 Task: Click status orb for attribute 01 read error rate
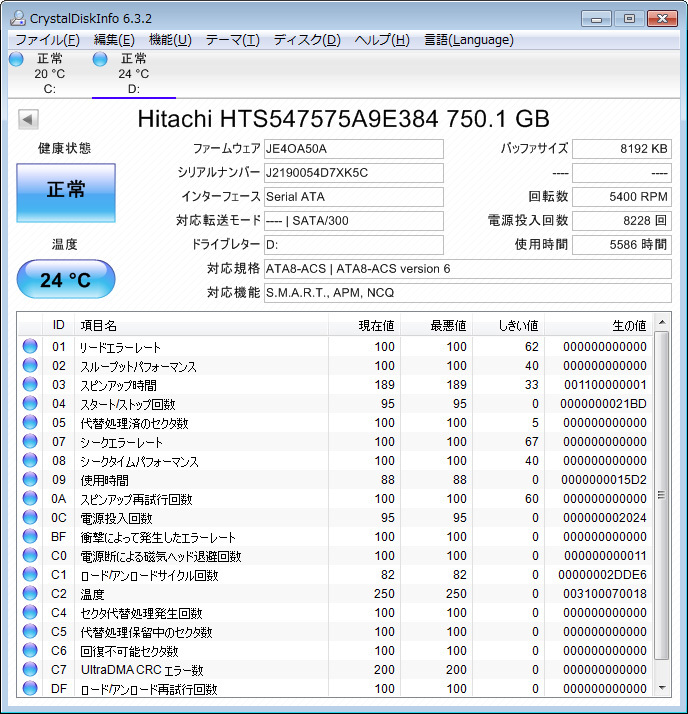(30, 347)
